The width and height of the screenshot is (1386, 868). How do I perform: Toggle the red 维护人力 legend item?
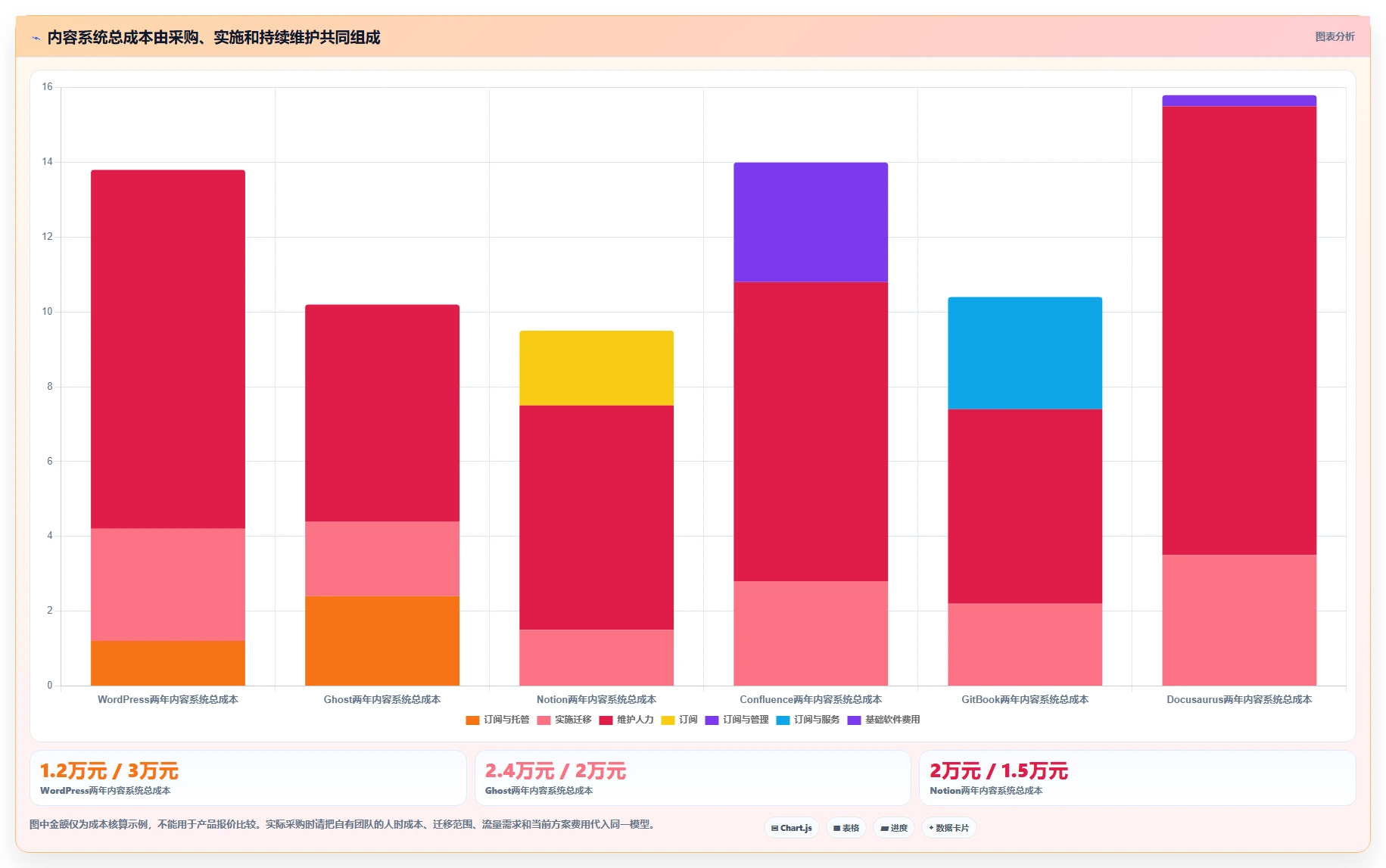(626, 720)
